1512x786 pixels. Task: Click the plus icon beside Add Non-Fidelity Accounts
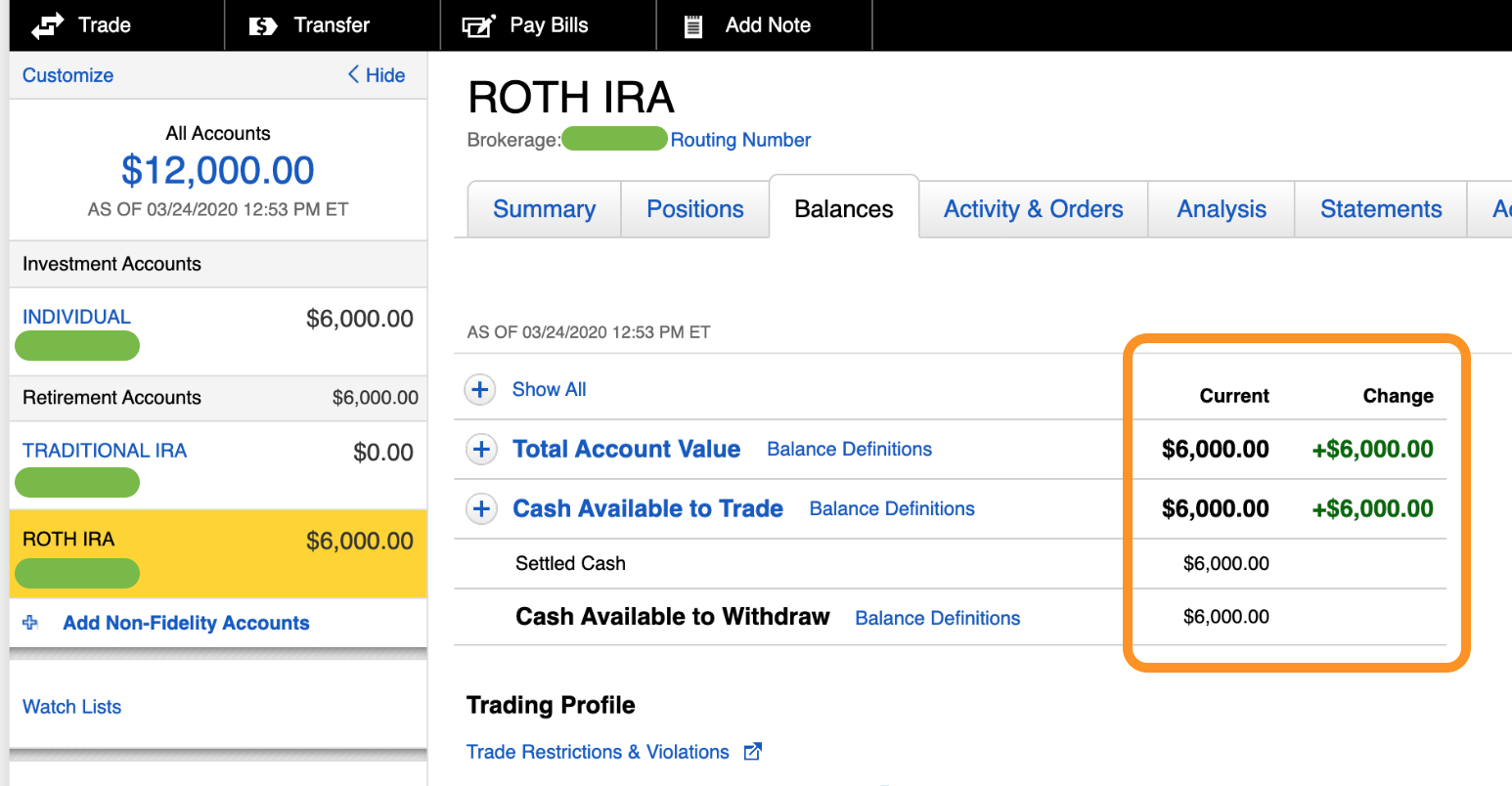(x=30, y=623)
